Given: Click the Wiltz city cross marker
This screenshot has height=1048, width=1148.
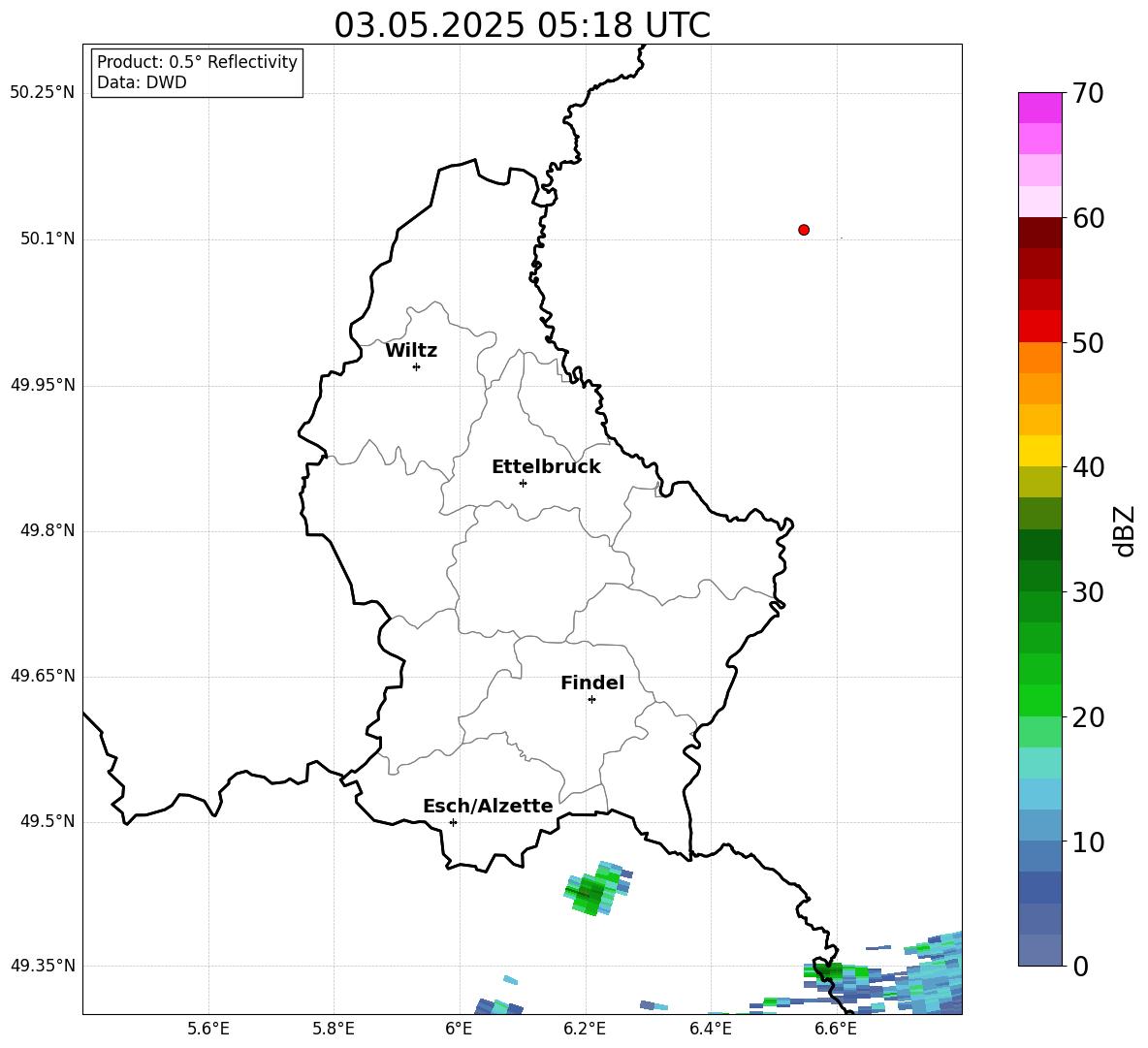Looking at the screenshot, I should pos(417,366).
